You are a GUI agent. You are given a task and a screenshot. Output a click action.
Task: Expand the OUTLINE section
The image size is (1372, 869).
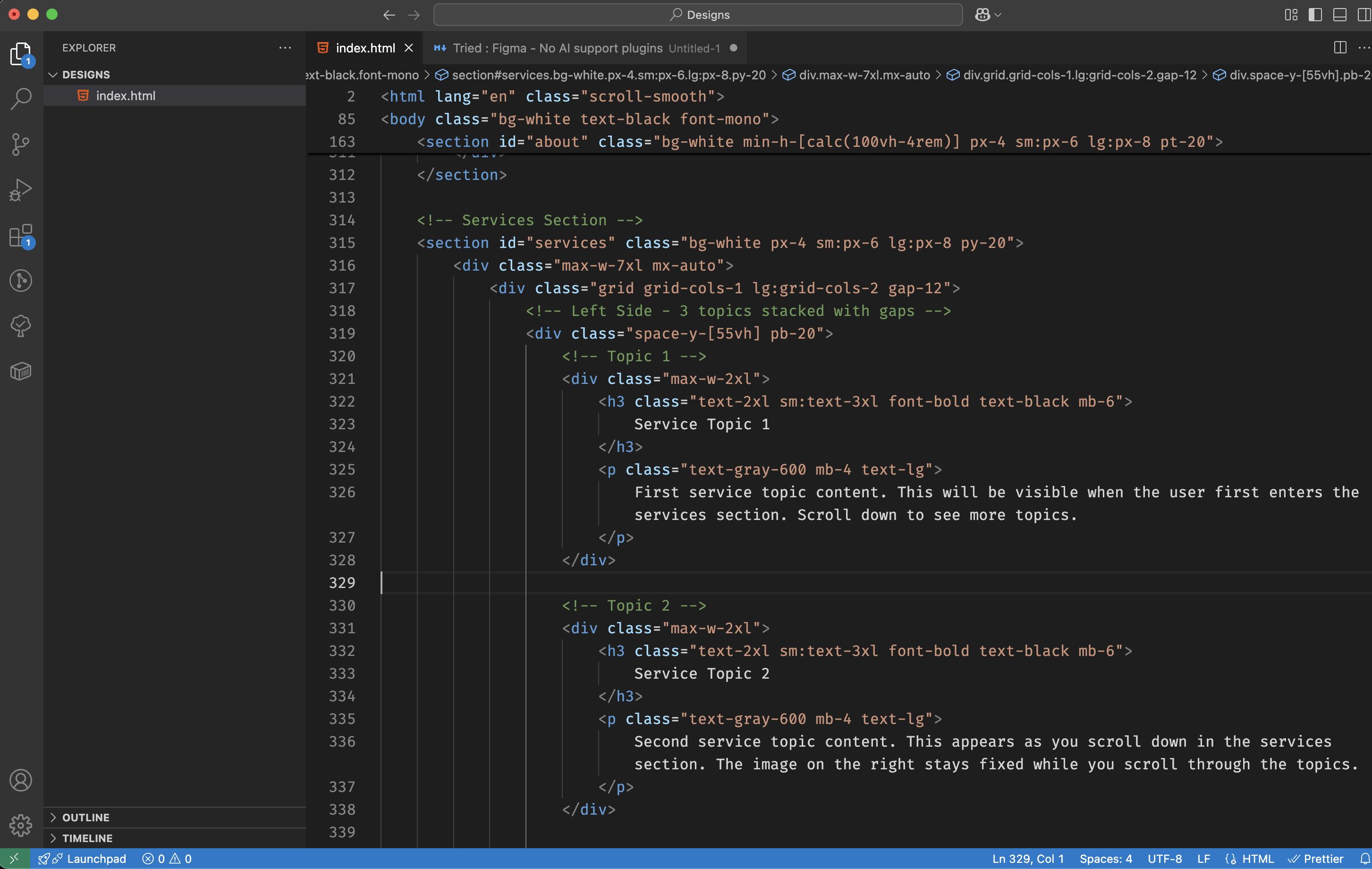(x=85, y=817)
